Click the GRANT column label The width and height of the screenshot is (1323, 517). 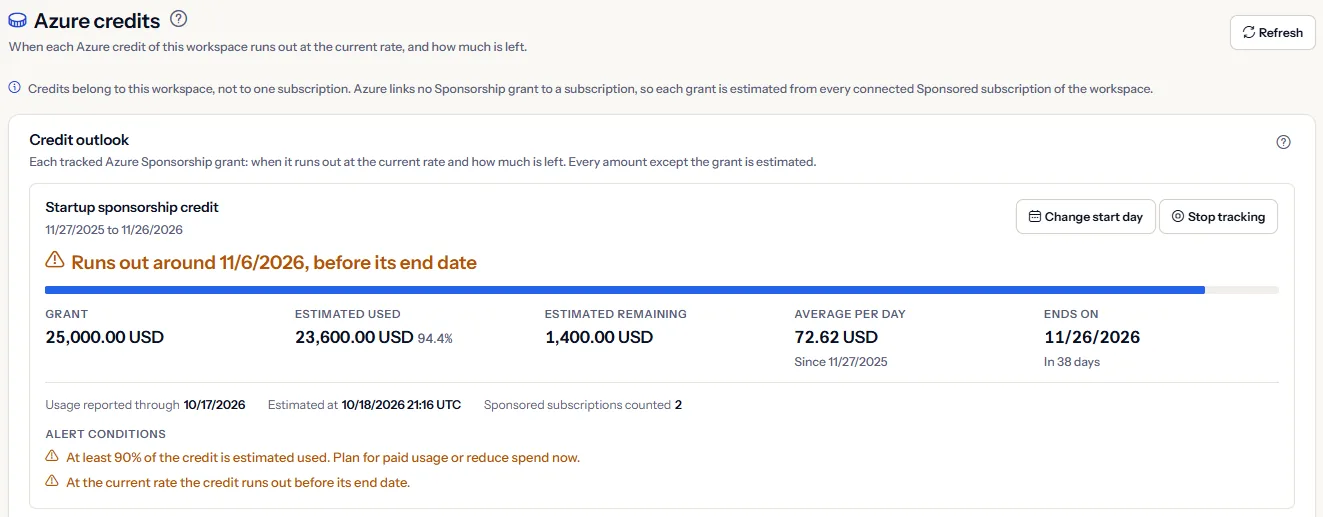click(67, 314)
